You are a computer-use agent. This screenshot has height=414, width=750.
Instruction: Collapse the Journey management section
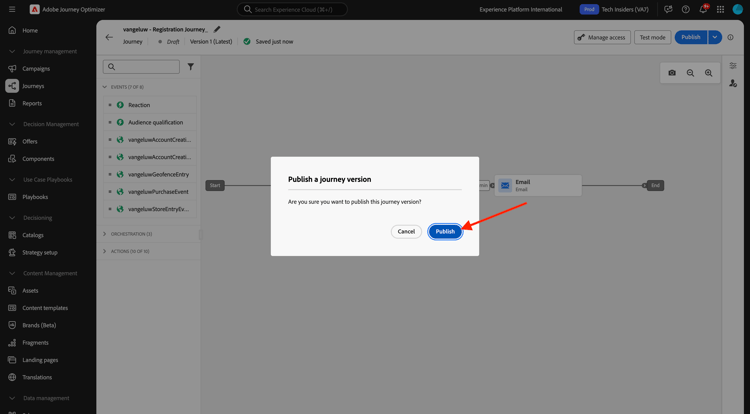click(12, 51)
